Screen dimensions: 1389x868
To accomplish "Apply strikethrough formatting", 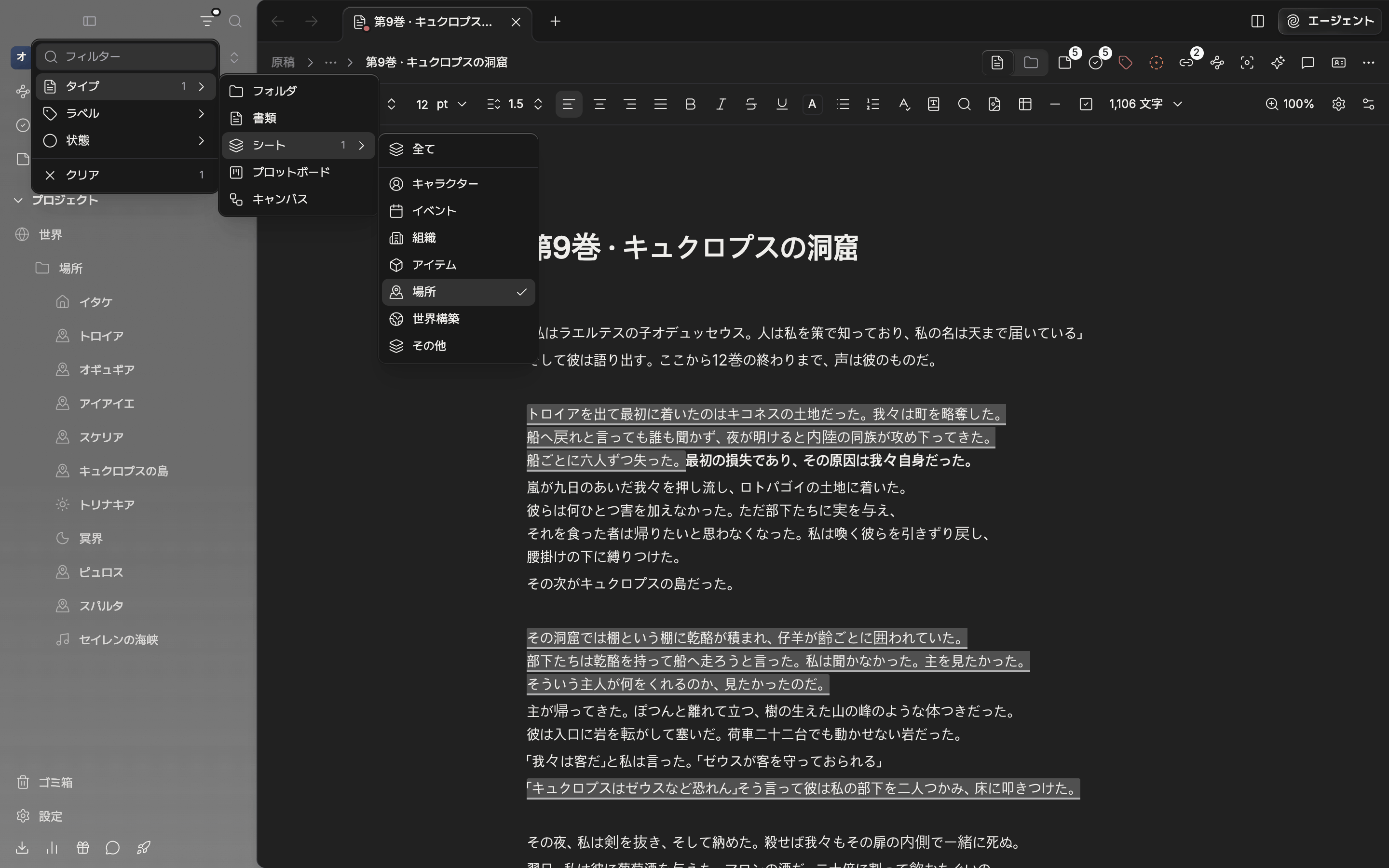I will [751, 104].
